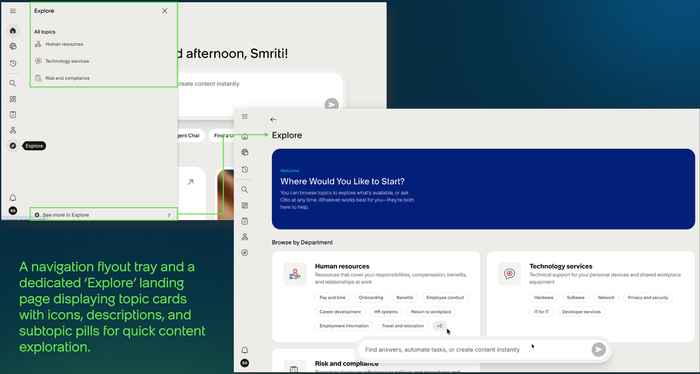700x374 pixels.
Task: Click search icon in Explore page sidebar
Action: click(x=245, y=190)
